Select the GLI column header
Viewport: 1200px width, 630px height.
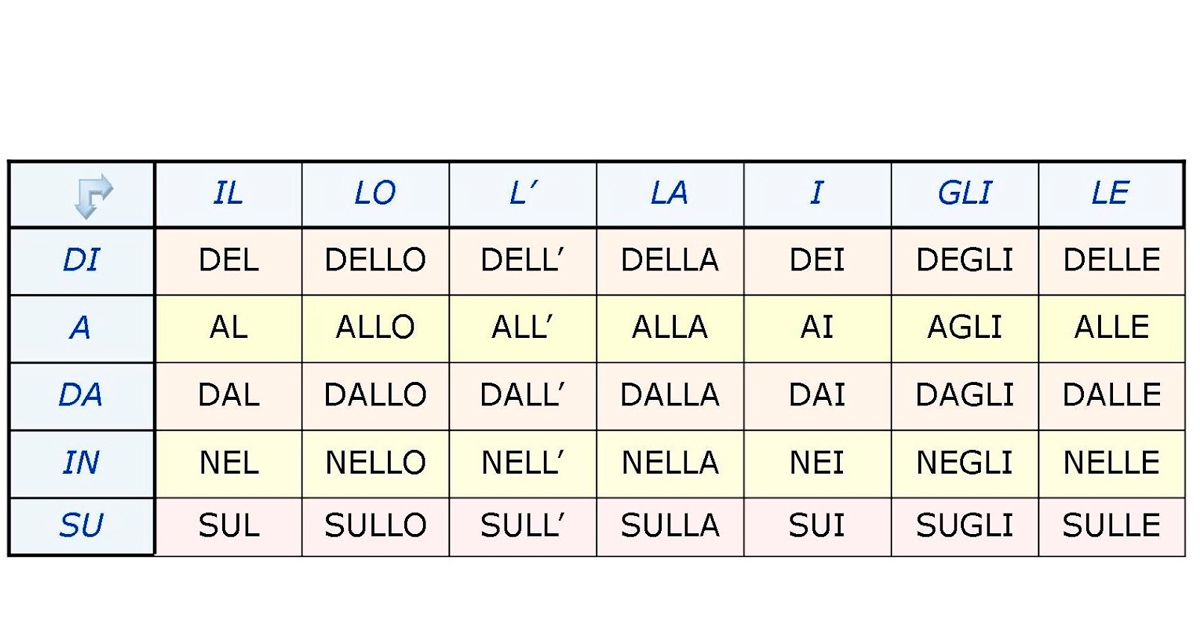[x=964, y=194]
